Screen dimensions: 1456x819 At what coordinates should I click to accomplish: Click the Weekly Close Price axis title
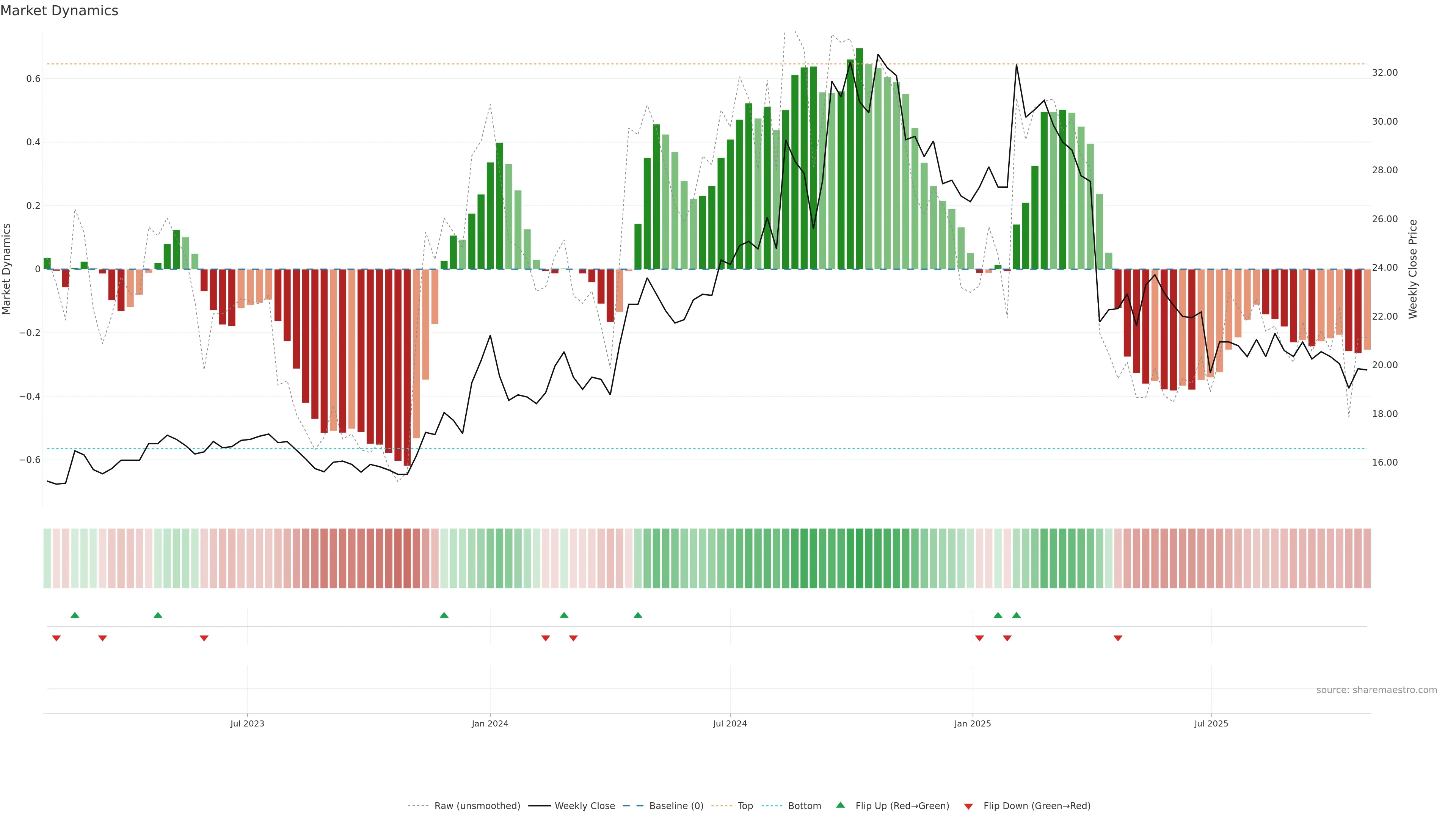tap(1412, 269)
